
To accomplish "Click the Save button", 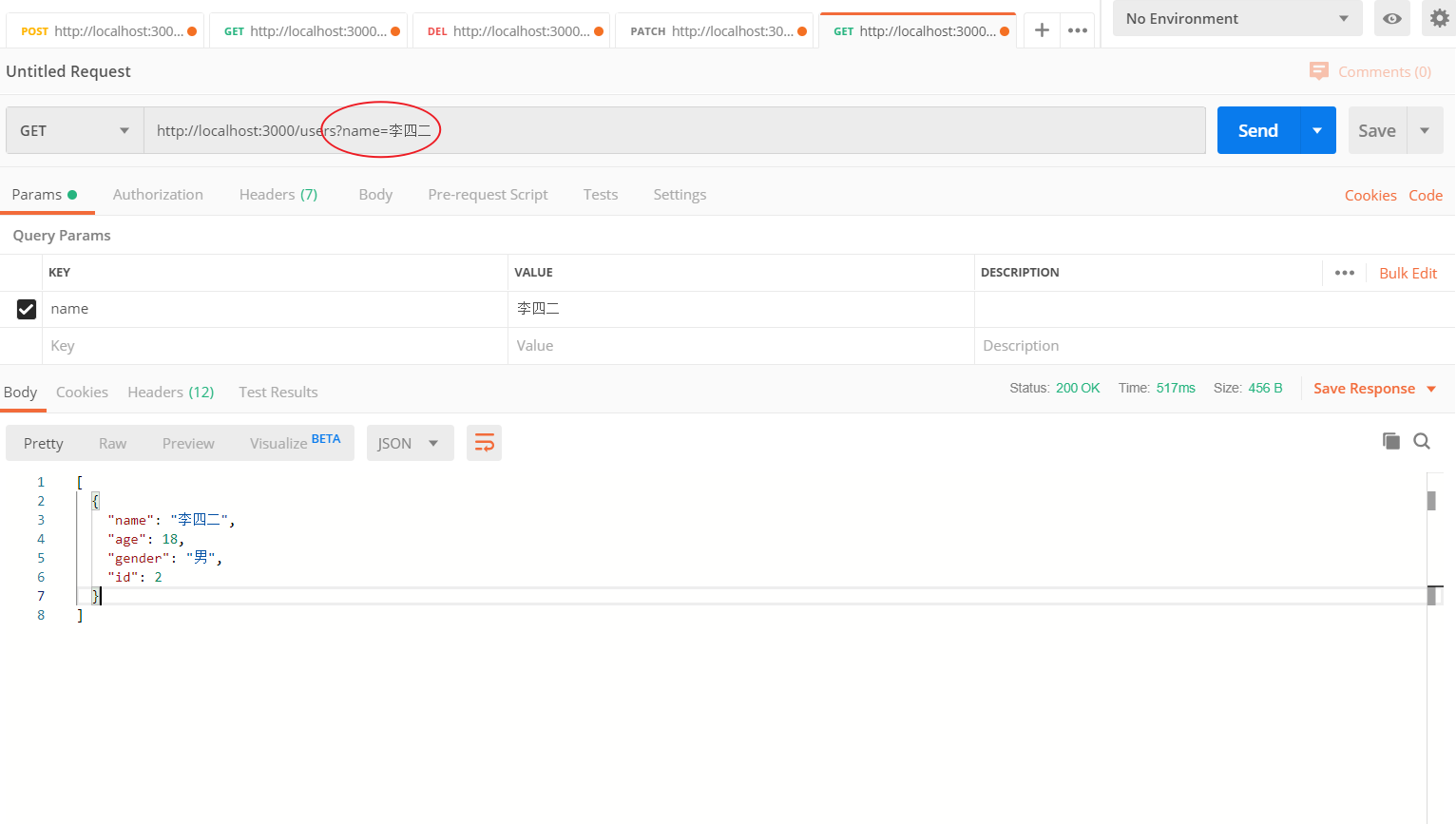I will pyautogui.click(x=1377, y=130).
